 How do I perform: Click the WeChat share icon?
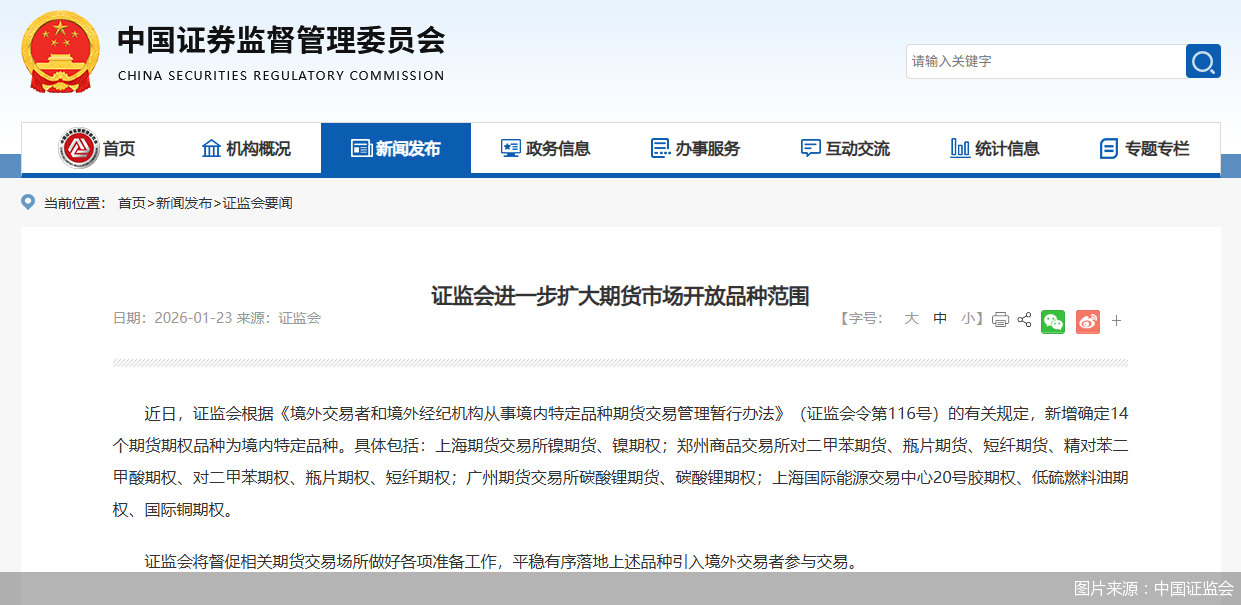pyautogui.click(x=1052, y=321)
